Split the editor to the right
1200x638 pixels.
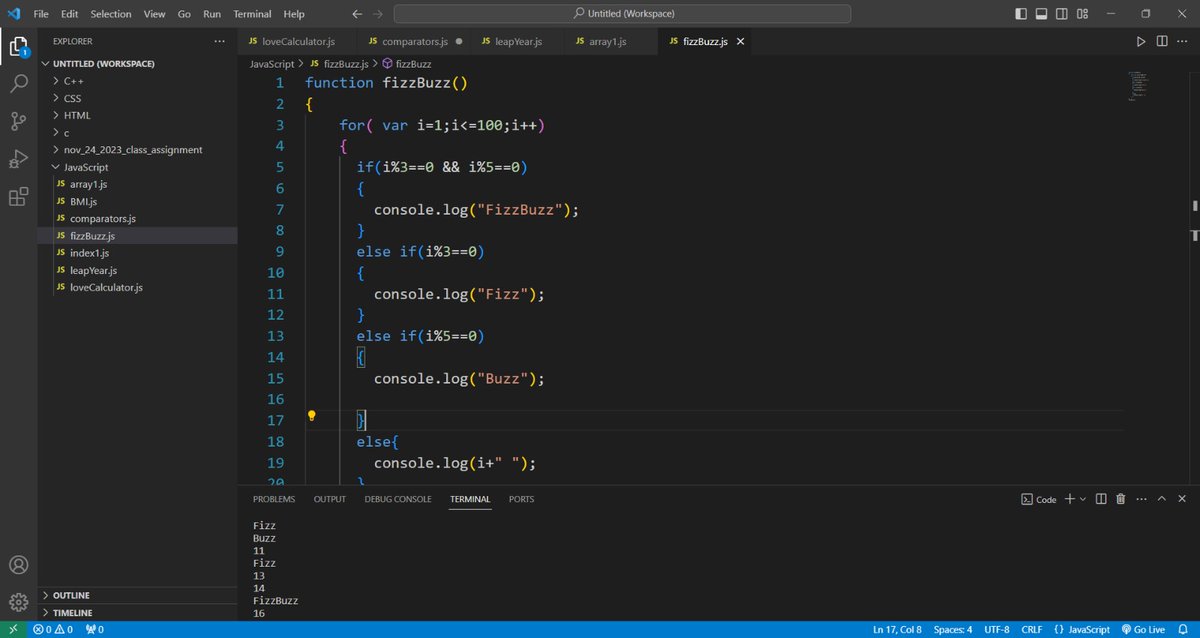coord(1162,41)
